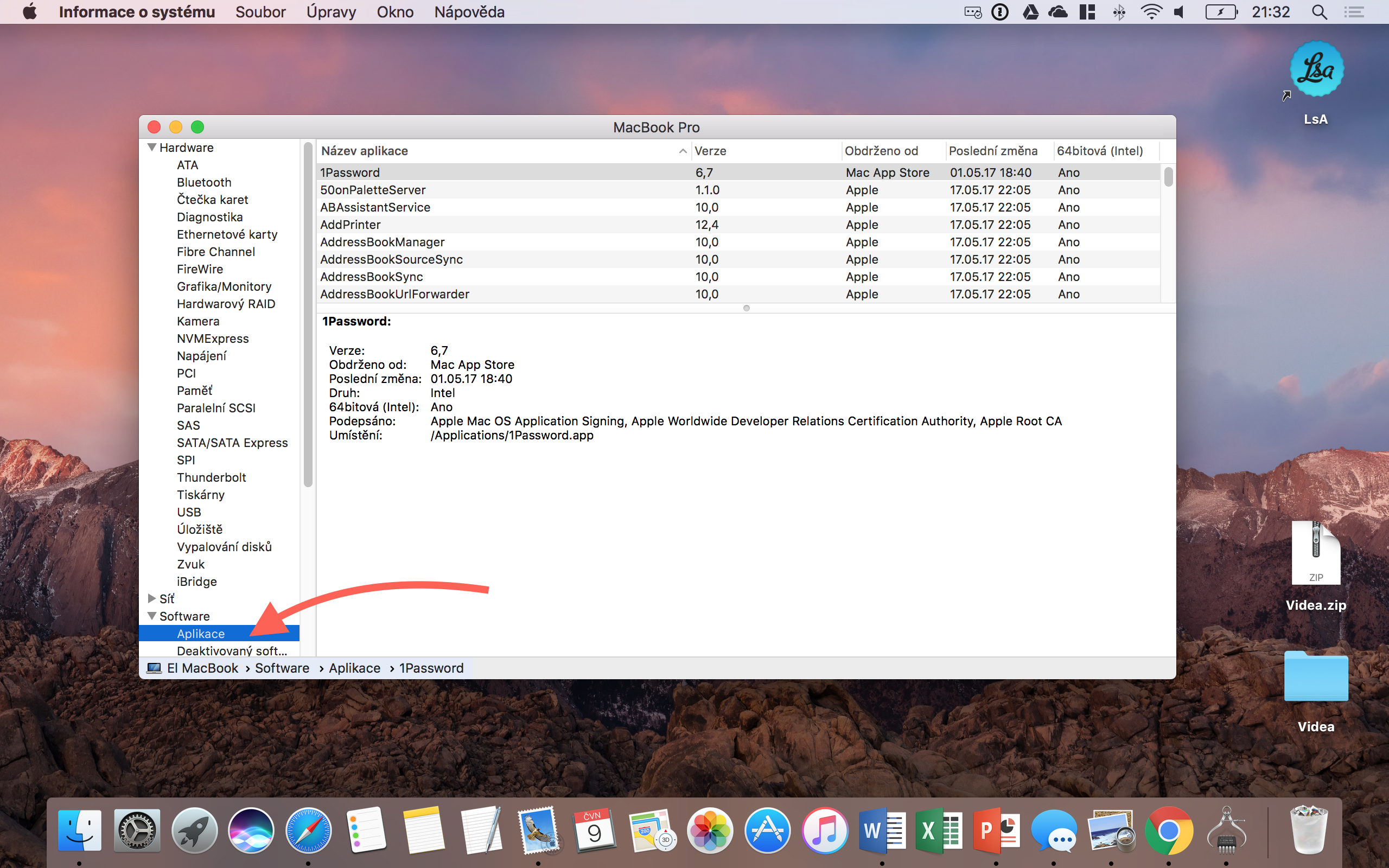Open the Wi-Fi status menu

tap(1151, 12)
